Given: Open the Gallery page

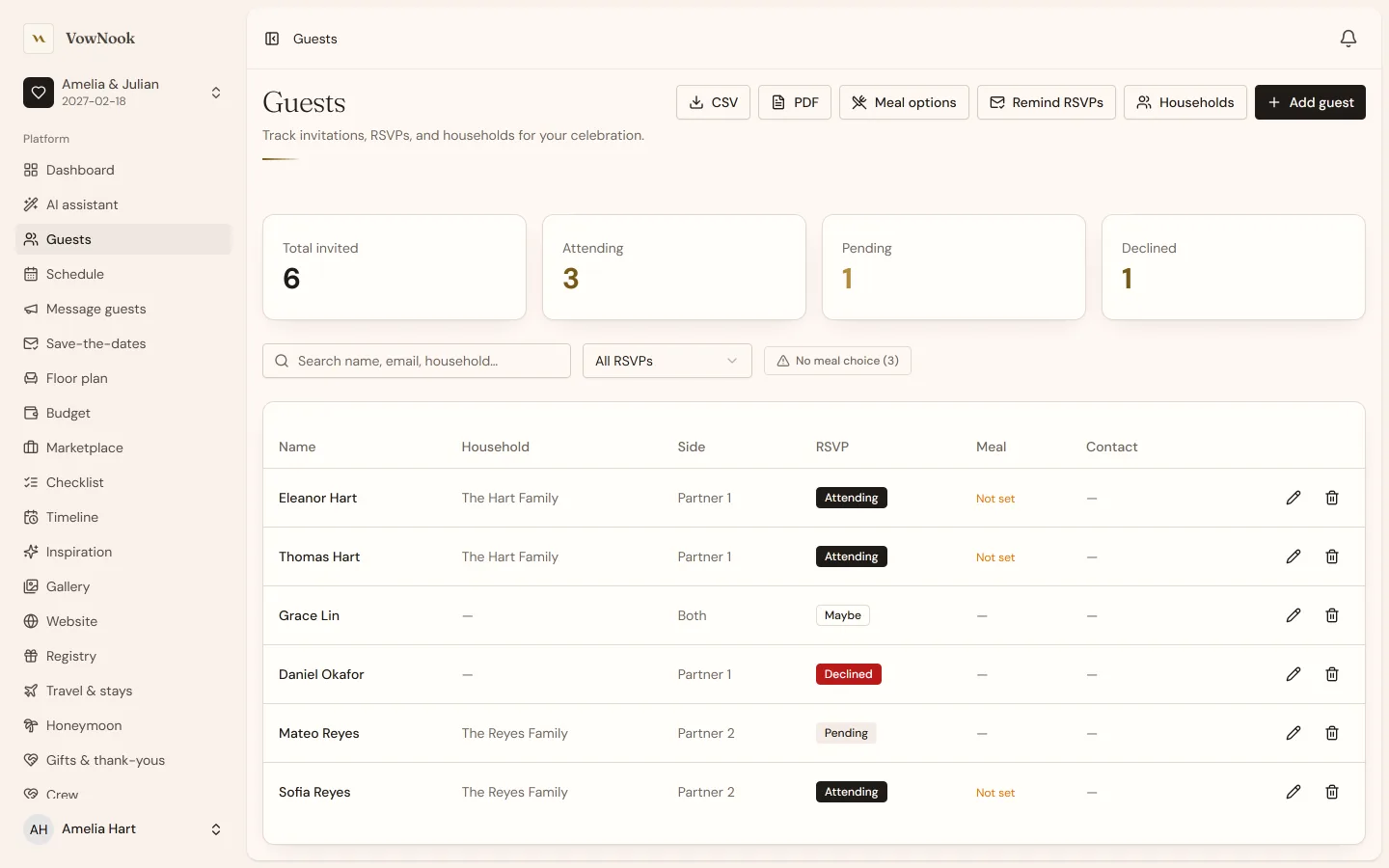Looking at the screenshot, I should point(123,586).
